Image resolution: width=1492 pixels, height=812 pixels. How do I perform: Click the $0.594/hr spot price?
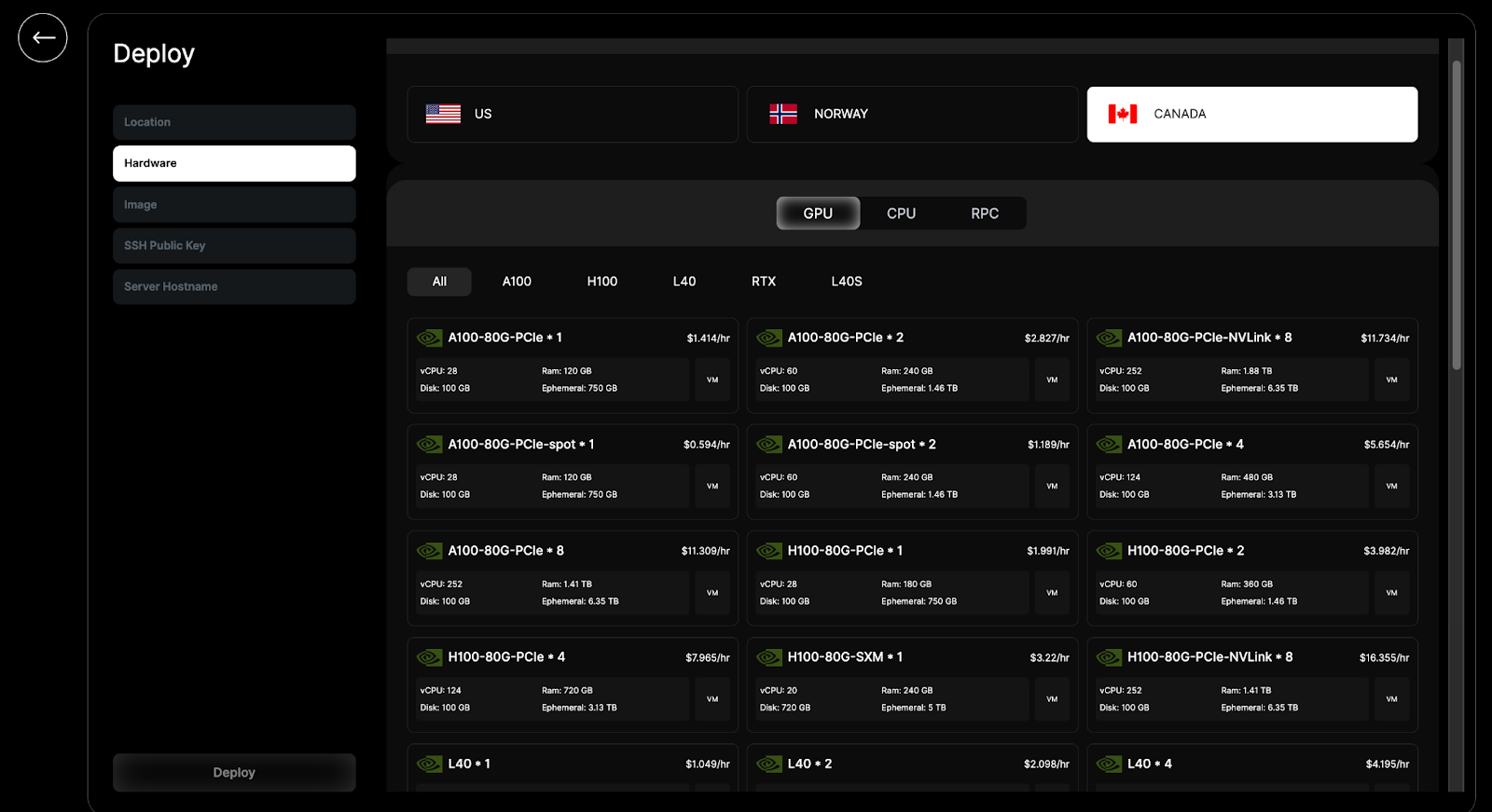707,445
